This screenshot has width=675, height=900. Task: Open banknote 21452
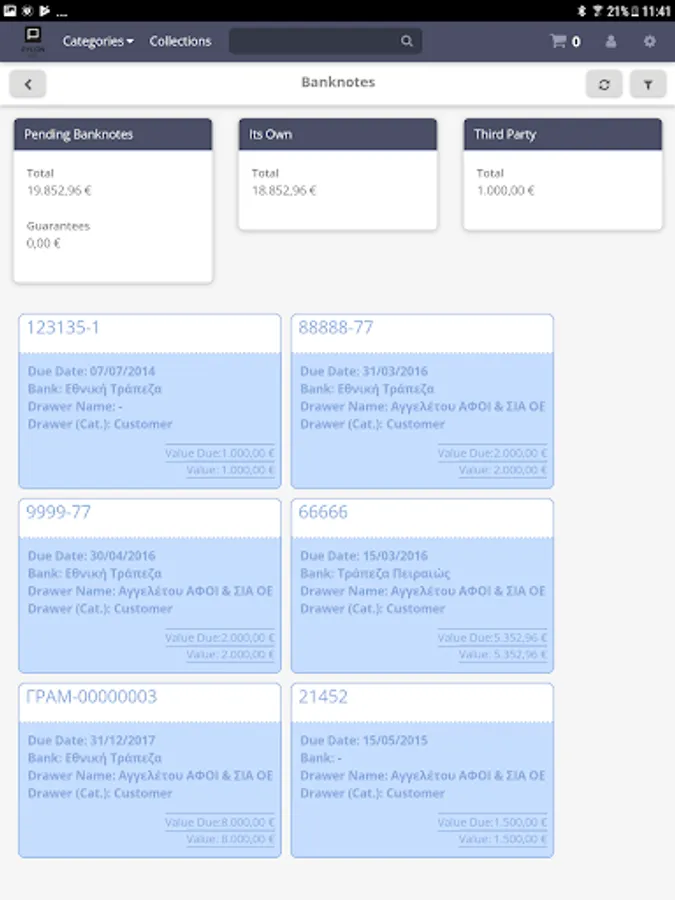422,771
